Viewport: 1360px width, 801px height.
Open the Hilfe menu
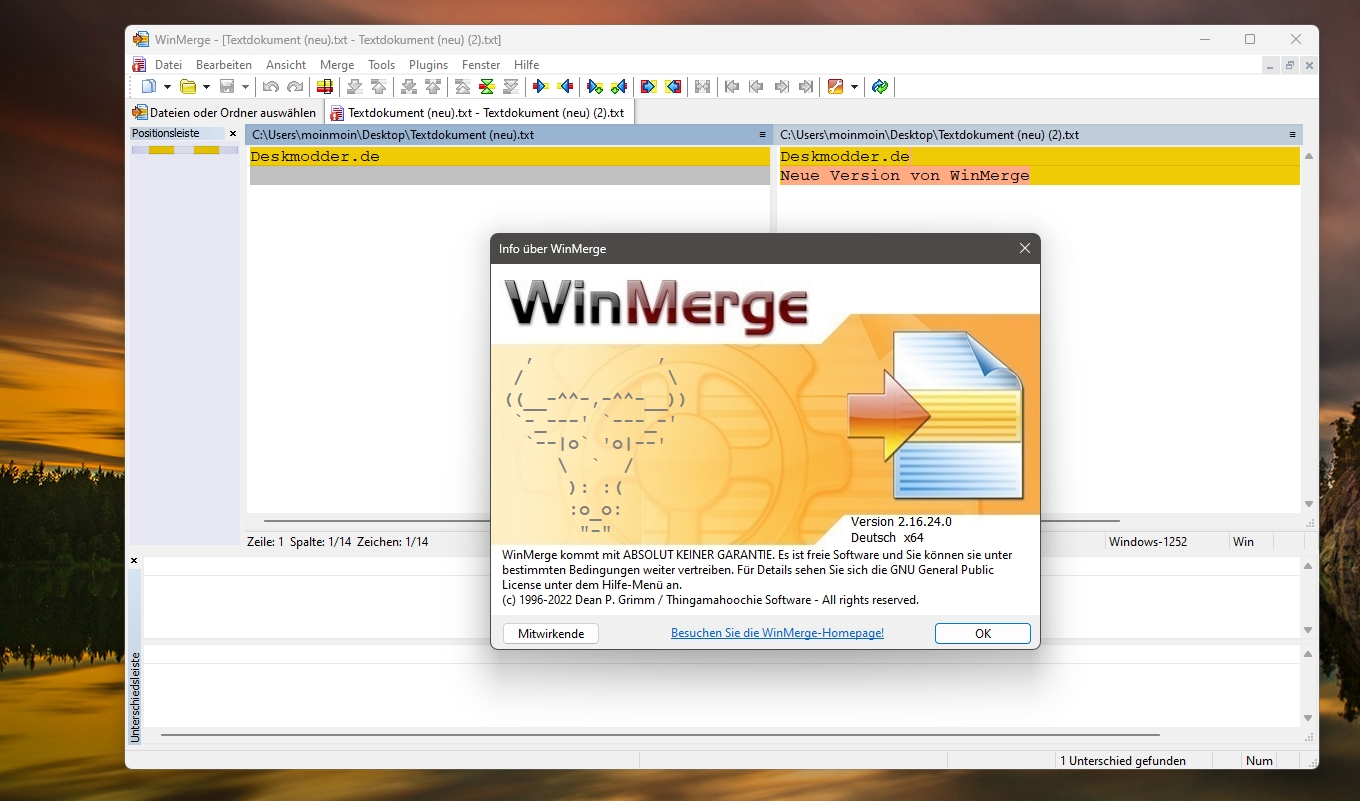tap(527, 64)
